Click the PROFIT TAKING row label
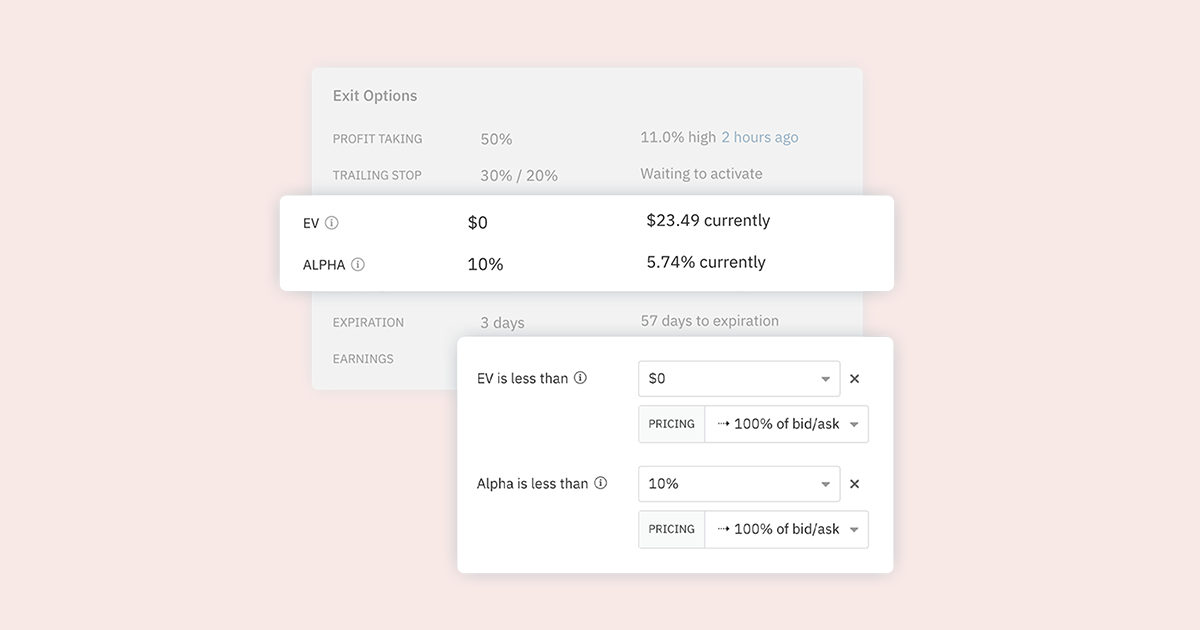 coord(378,138)
